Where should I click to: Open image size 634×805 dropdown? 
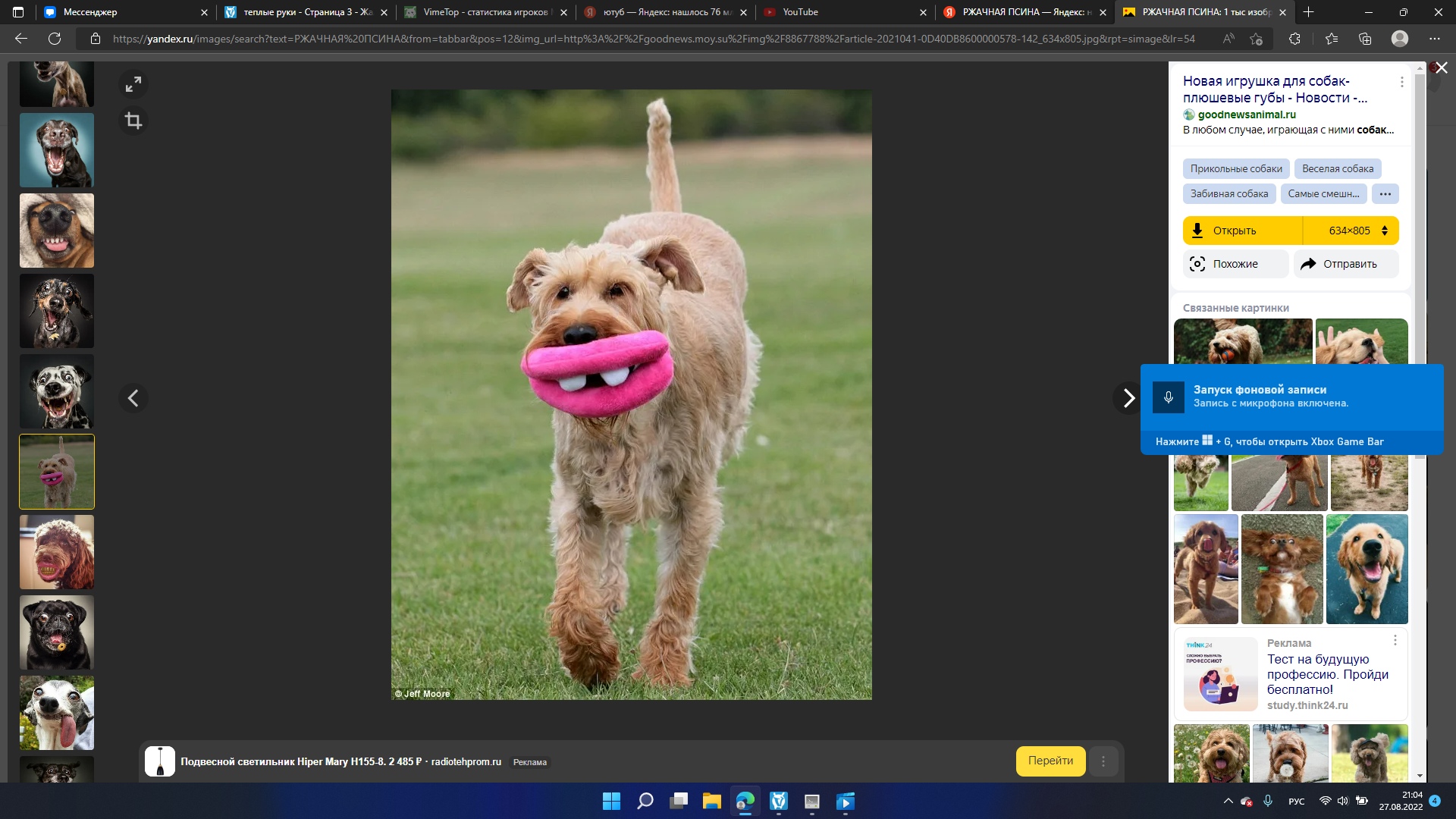(x=1357, y=231)
